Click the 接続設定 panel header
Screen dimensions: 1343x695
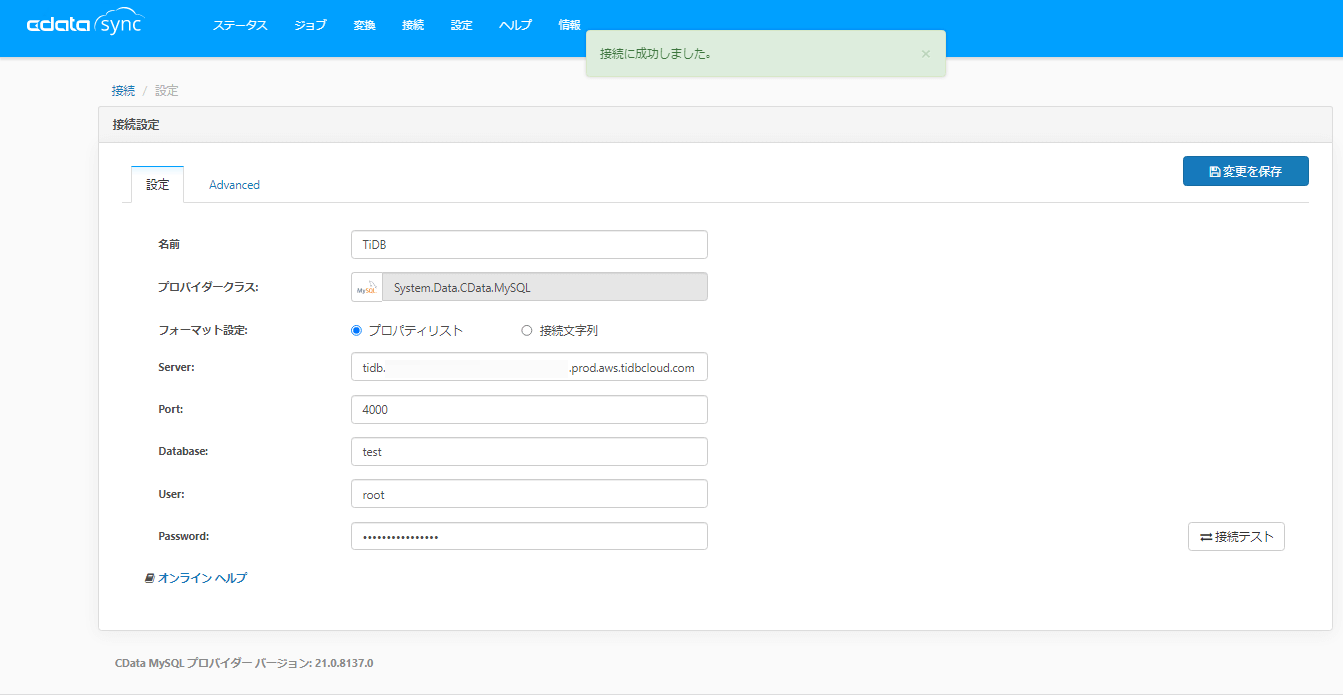click(715, 125)
